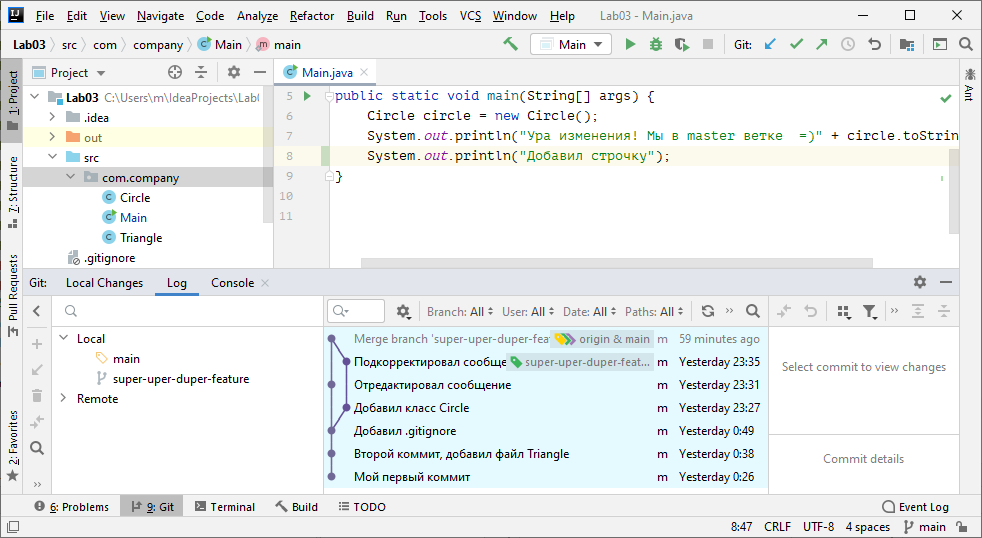982x538 pixels.
Task: Open the Refactor menu
Action: (312, 16)
